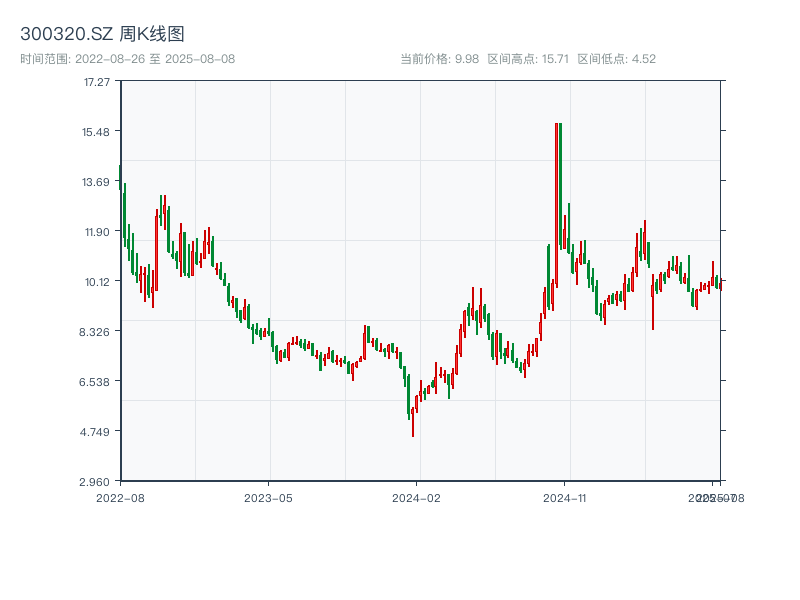Click the y-axis label 15.48

pyautogui.click(x=96, y=132)
